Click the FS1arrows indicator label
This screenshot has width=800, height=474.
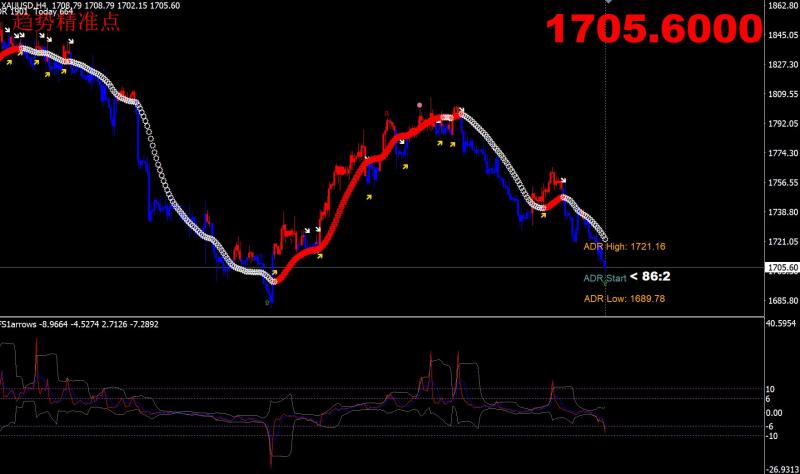click(x=20, y=323)
